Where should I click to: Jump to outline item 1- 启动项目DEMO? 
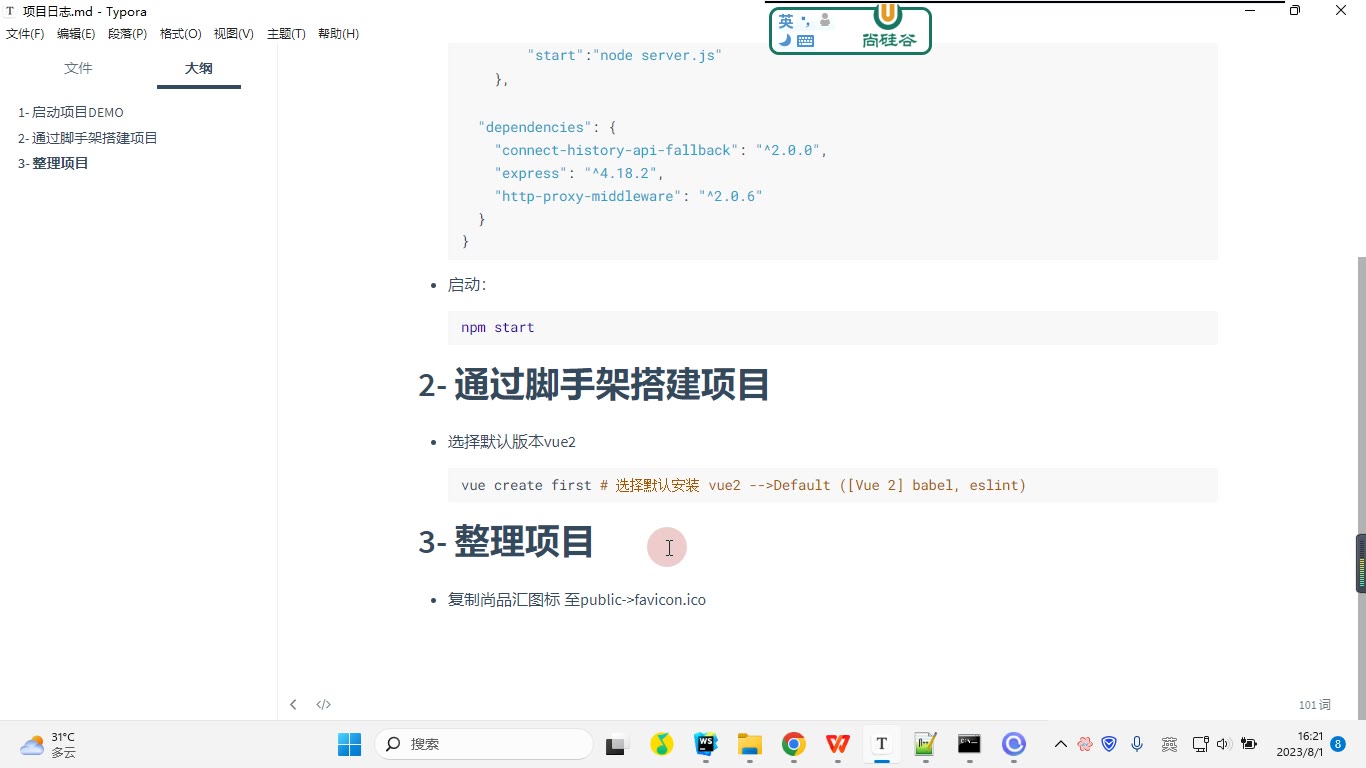(71, 112)
